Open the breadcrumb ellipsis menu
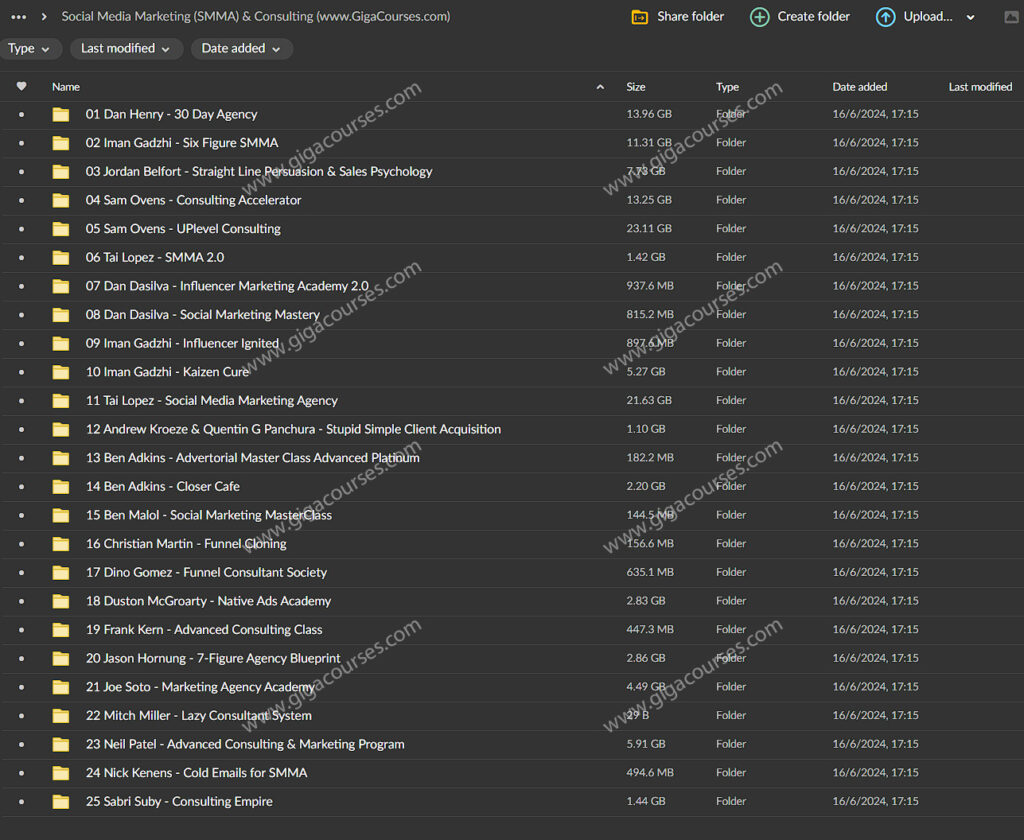Image resolution: width=1024 pixels, height=840 pixels. pyautogui.click(x=18, y=17)
